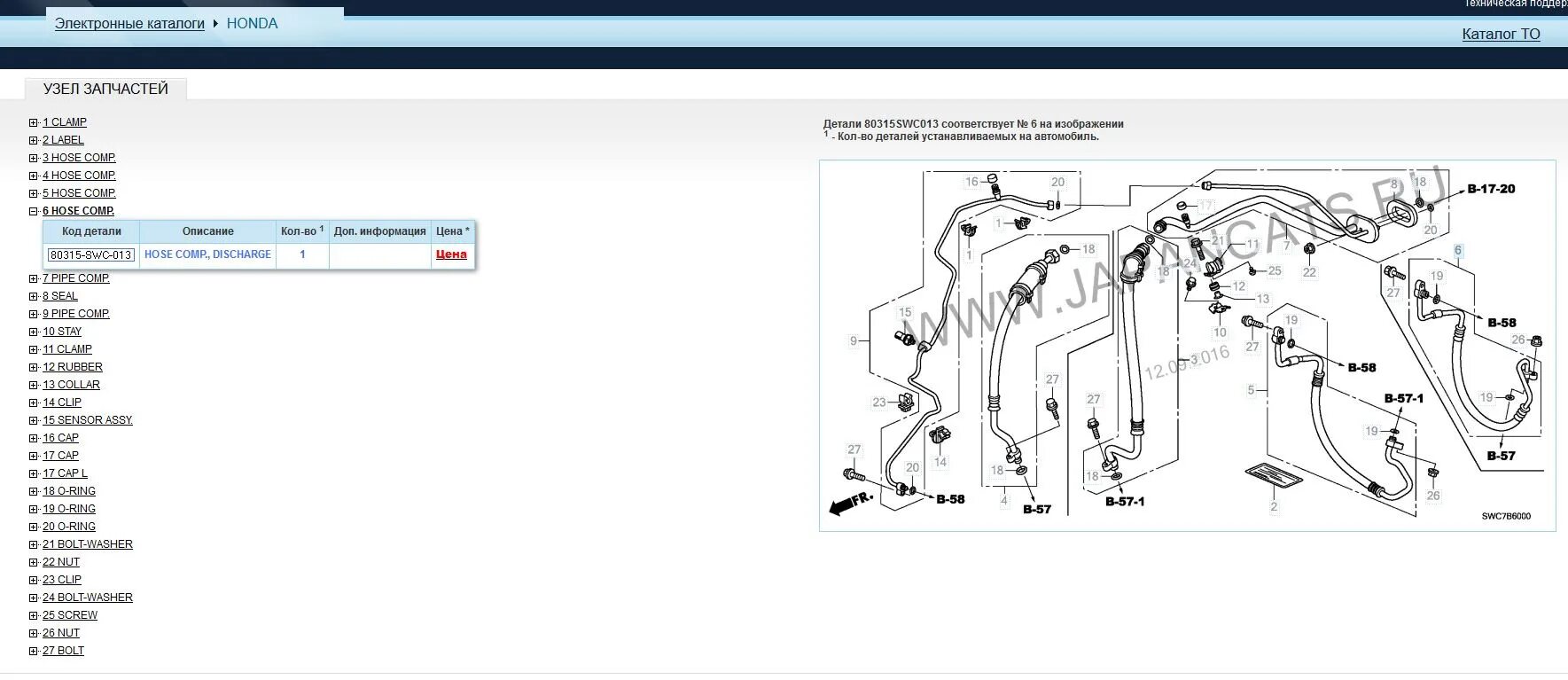Viewport: 1568px width, 680px height.
Task: Click callout number 5 on the diagram
Action: (1251, 389)
